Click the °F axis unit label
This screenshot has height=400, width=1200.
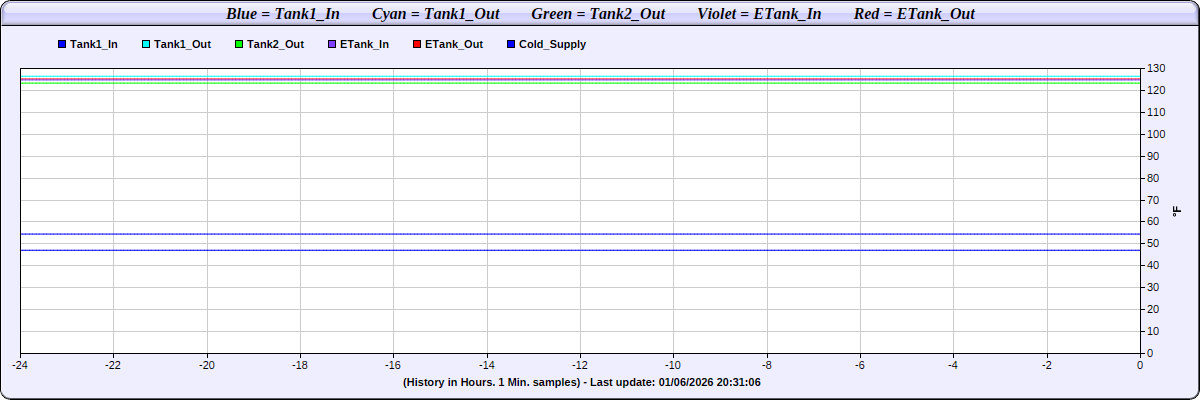[x=1177, y=211]
